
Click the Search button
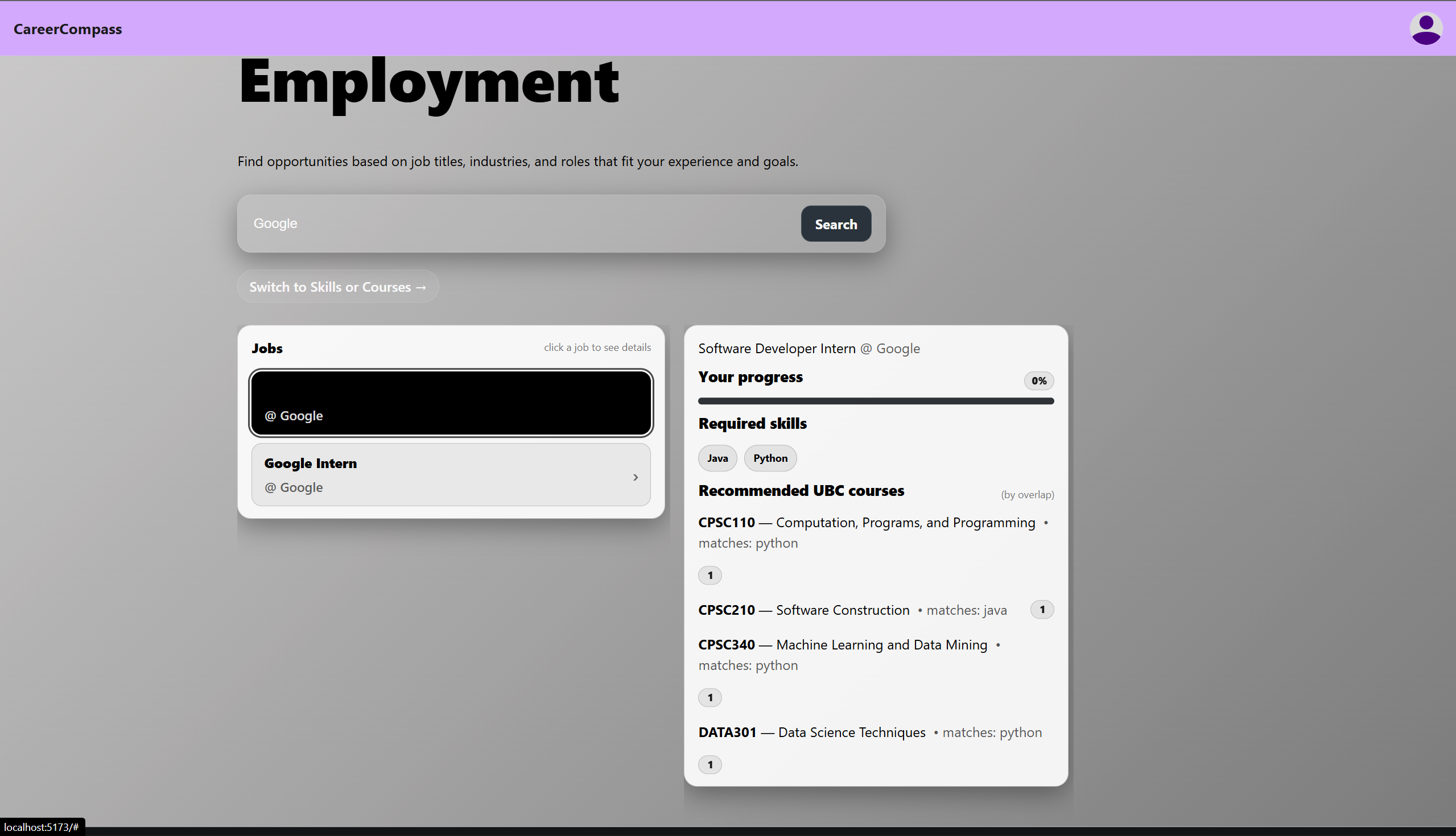pyautogui.click(x=836, y=224)
